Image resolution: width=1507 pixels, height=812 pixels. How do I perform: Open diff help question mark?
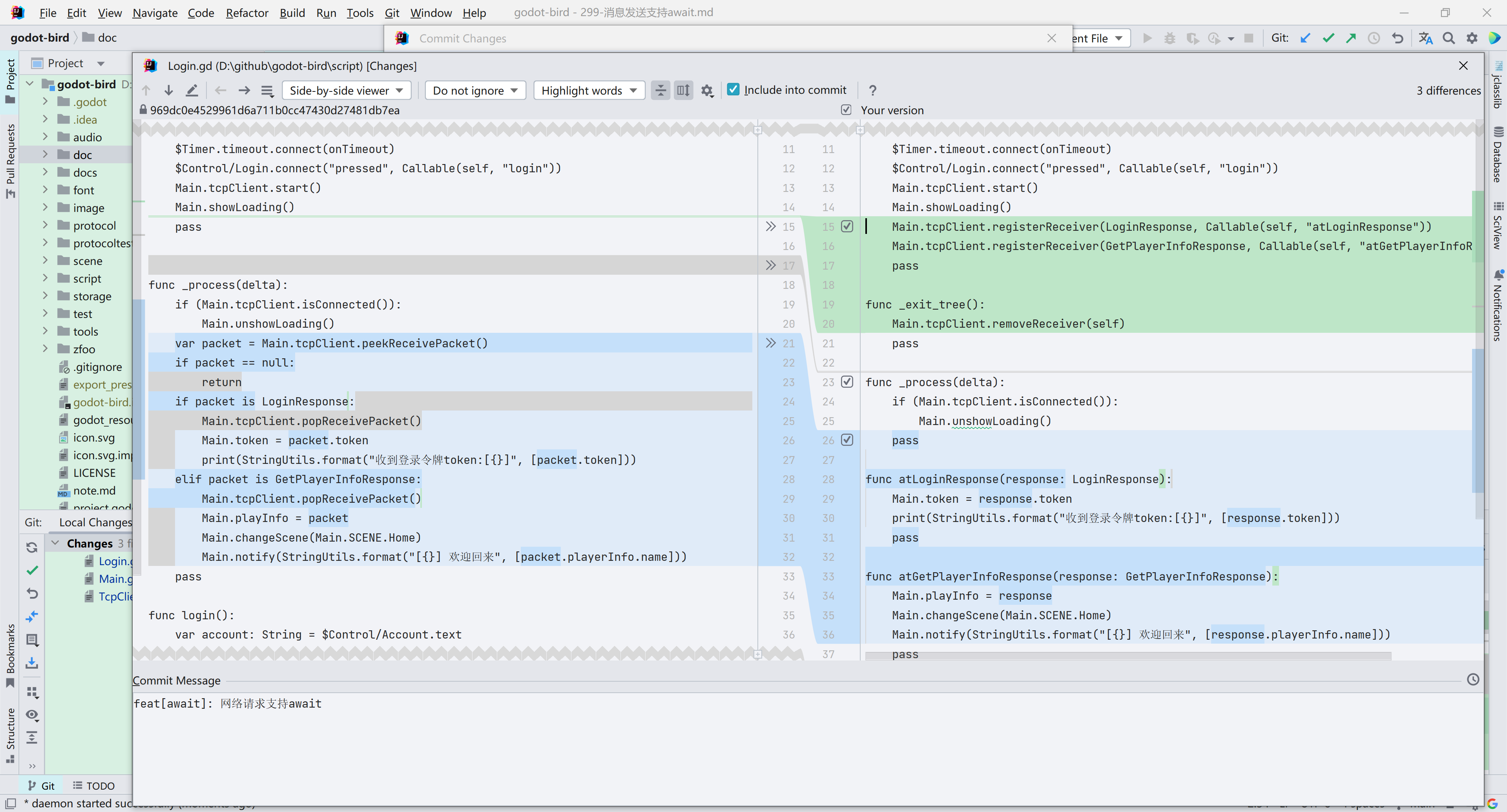[x=872, y=90]
